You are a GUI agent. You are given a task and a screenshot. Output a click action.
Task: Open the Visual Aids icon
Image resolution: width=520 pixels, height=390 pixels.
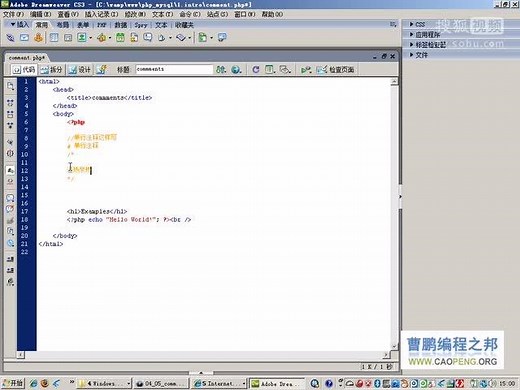pos(285,70)
